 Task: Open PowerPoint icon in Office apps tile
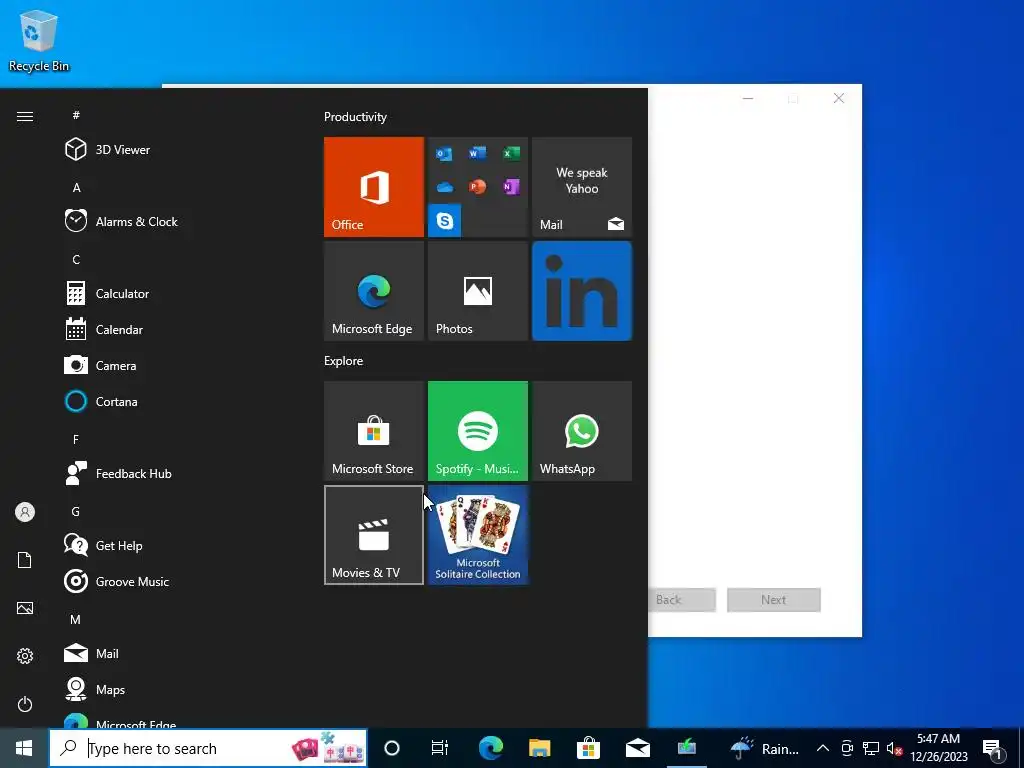[477, 187]
